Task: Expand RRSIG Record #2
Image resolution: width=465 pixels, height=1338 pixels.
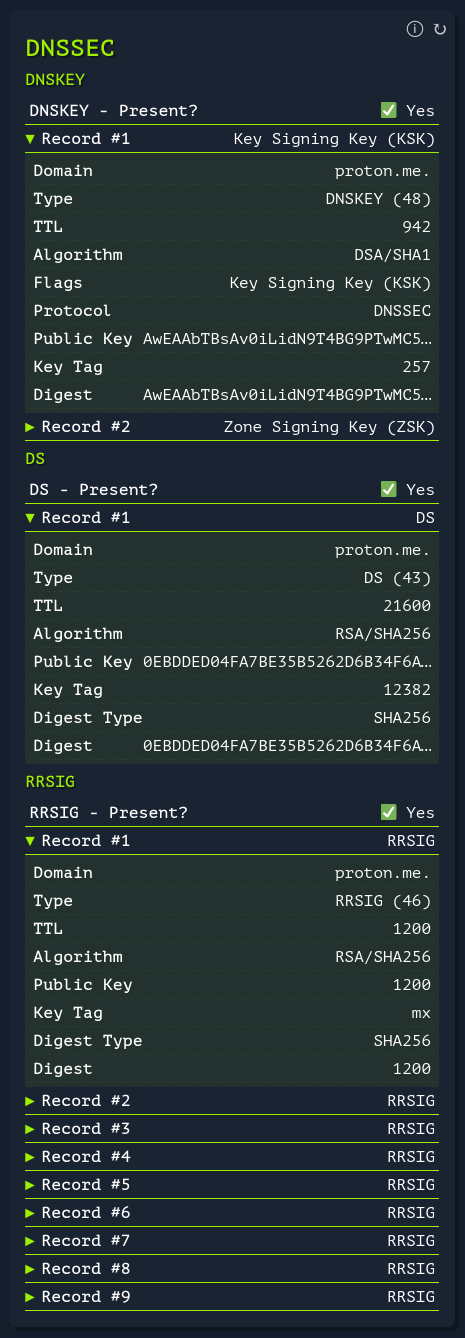Action: coord(232,1101)
